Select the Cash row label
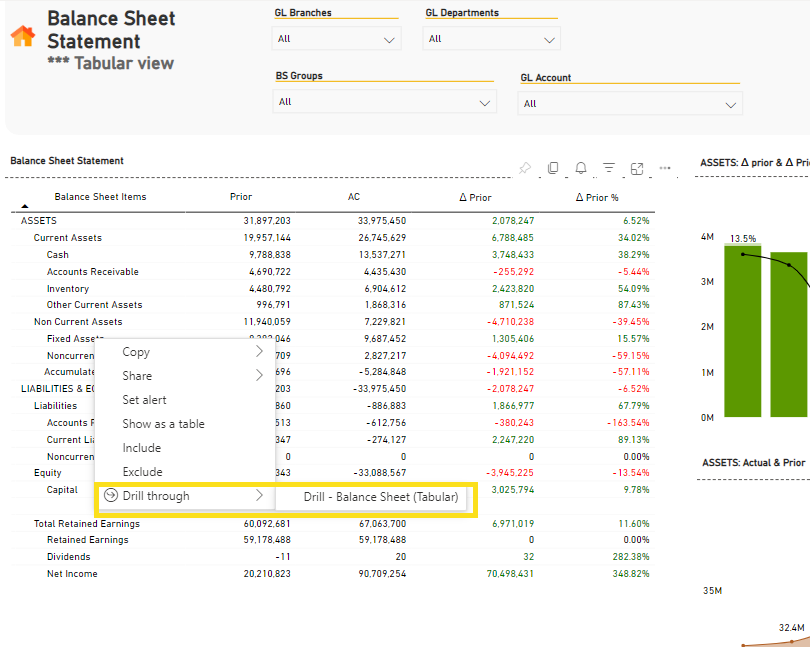This screenshot has width=810, height=647. click(57, 255)
